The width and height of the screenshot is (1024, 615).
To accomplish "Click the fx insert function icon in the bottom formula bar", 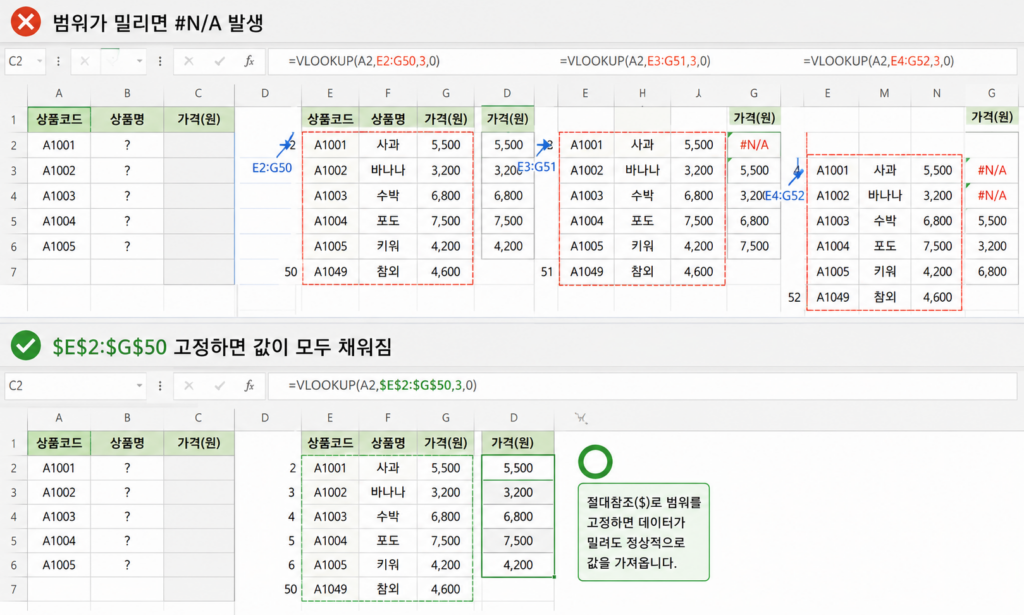I will point(249,386).
